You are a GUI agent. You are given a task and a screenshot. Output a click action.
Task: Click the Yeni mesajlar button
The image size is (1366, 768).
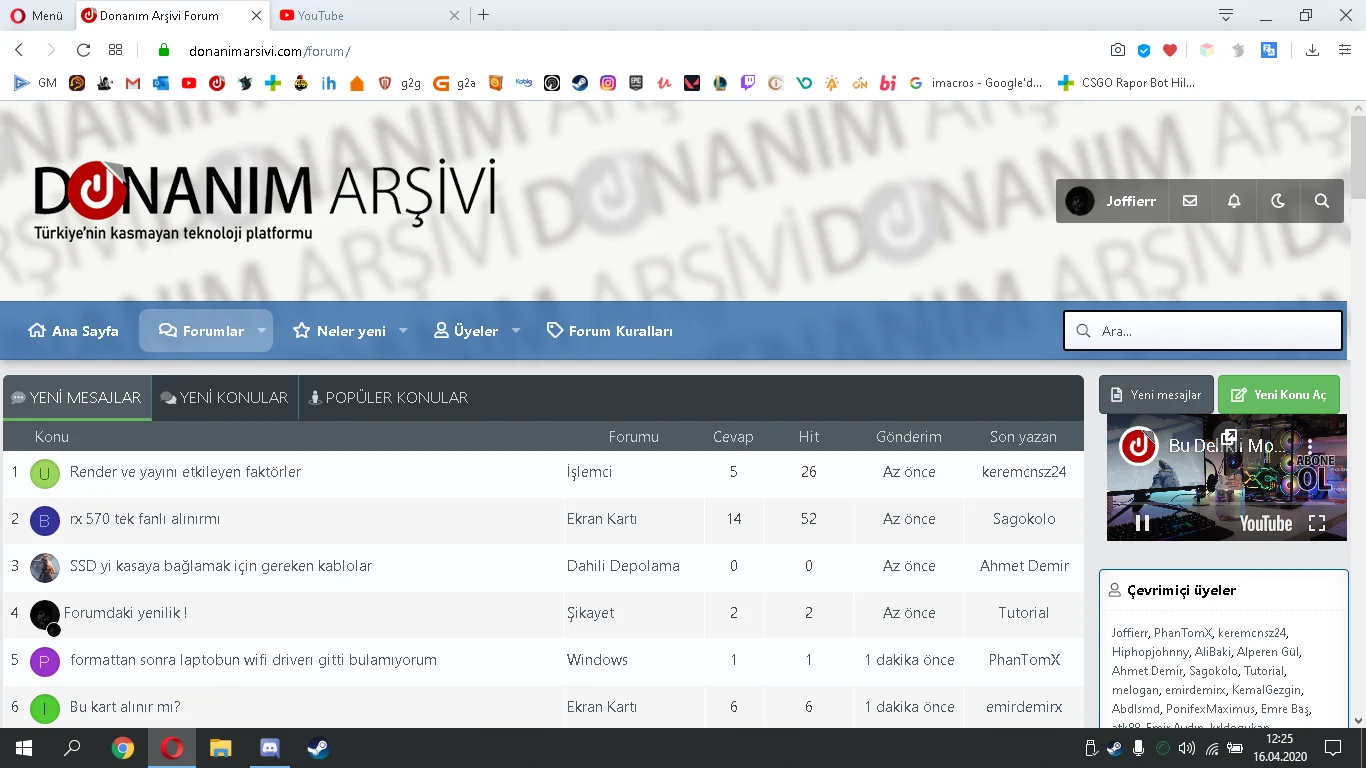click(1156, 395)
